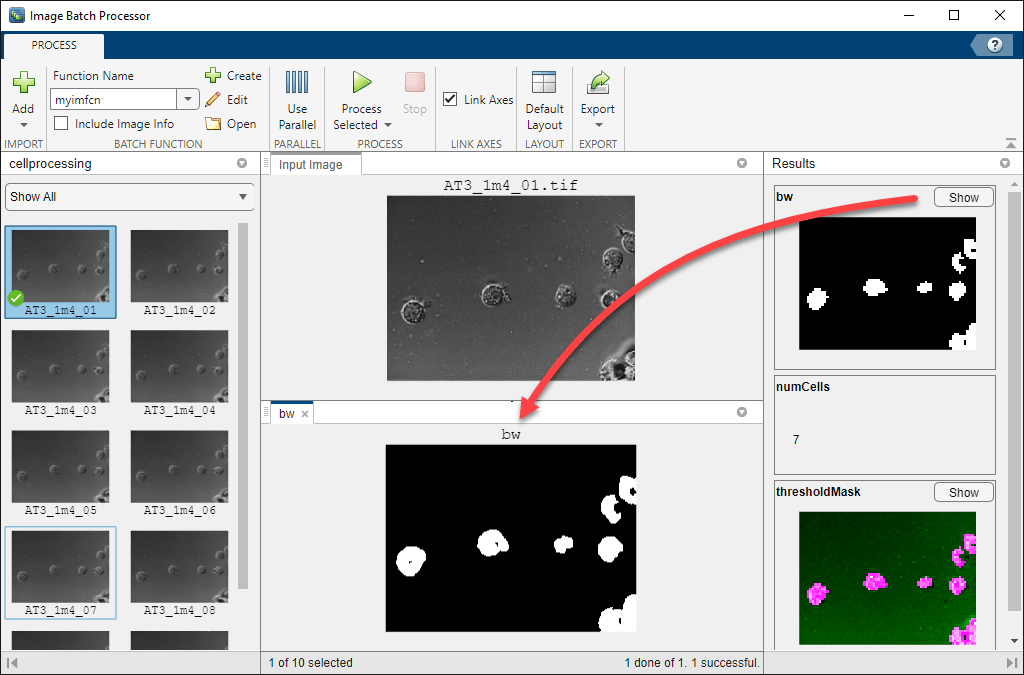Switch to the Input Image tab
This screenshot has width=1024, height=675.
point(310,165)
